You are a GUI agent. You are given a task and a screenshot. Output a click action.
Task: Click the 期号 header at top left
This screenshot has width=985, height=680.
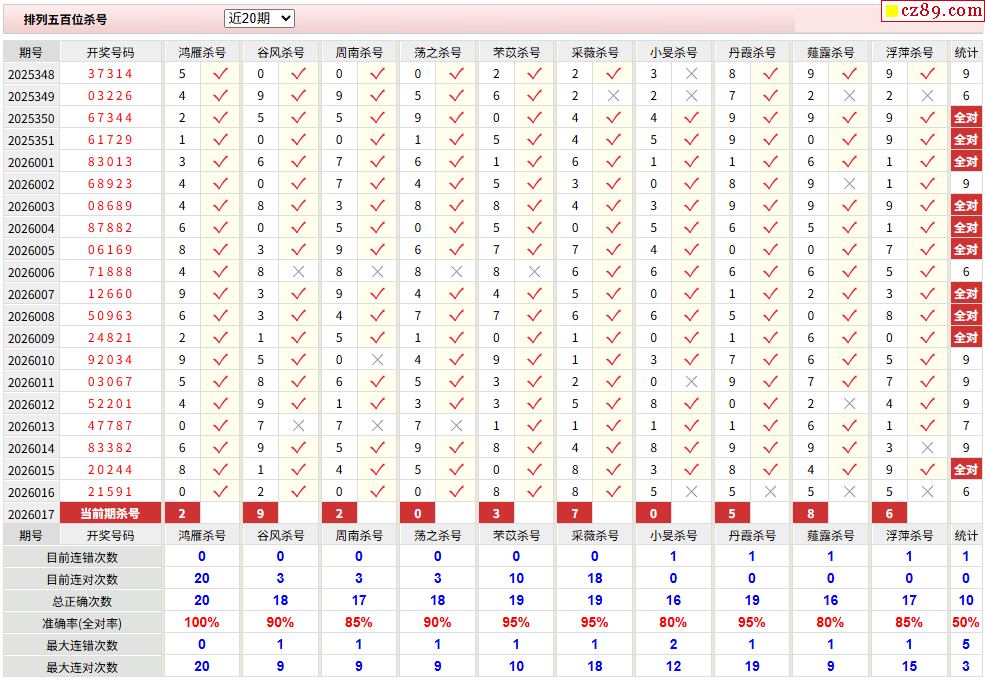(31, 52)
